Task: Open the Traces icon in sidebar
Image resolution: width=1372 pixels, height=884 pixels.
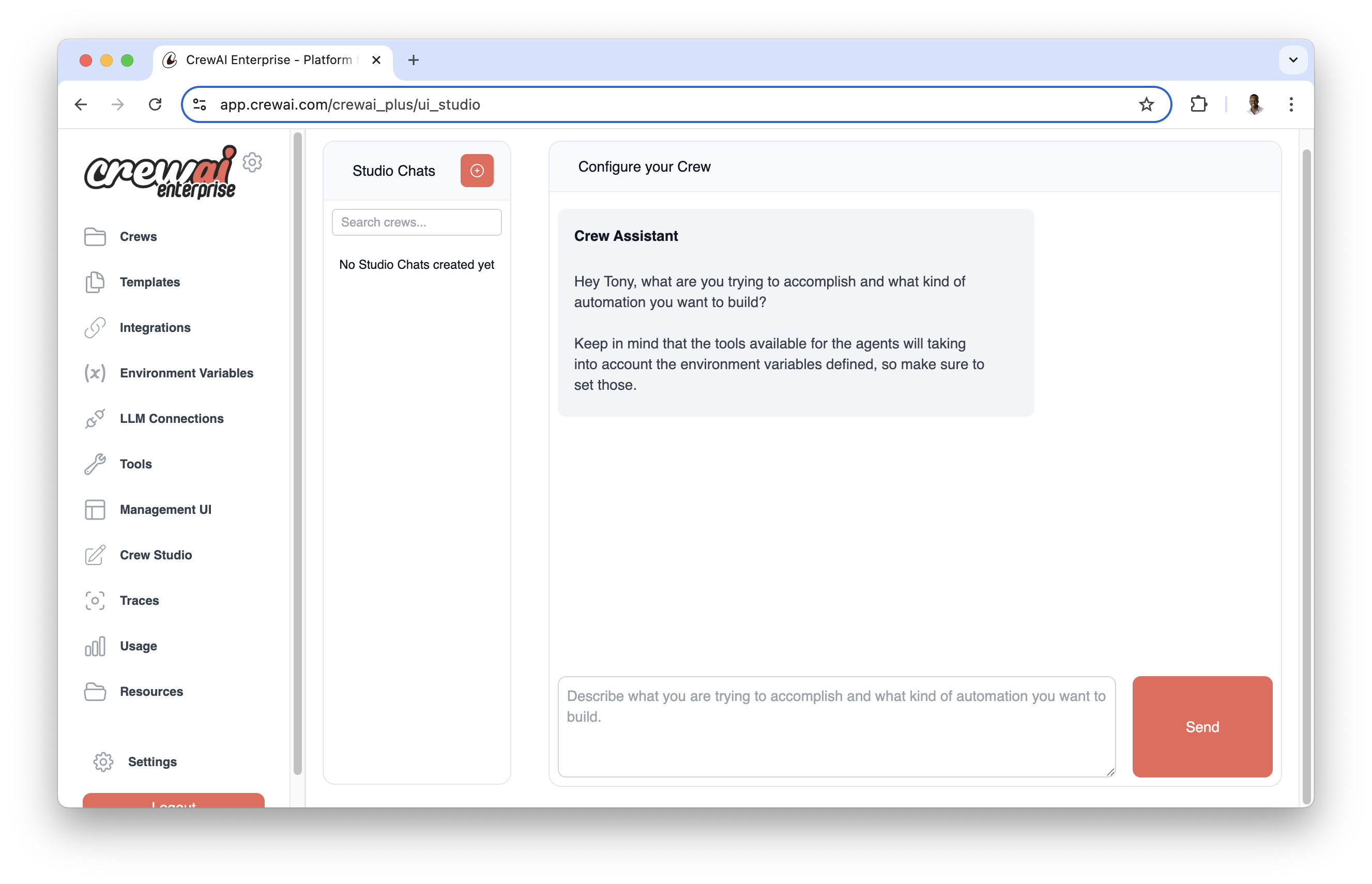Action: pyautogui.click(x=95, y=600)
